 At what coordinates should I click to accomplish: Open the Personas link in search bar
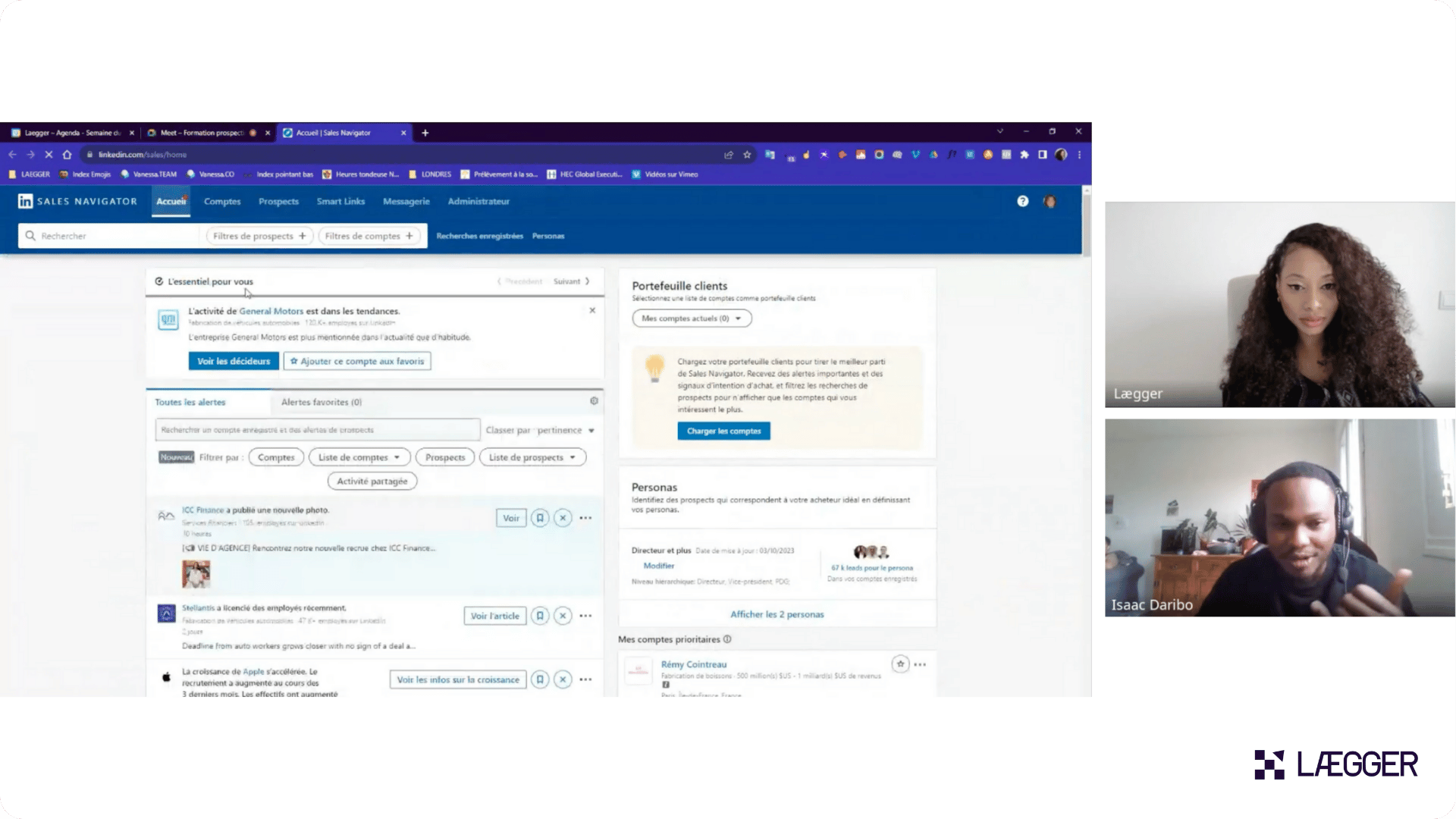point(548,236)
